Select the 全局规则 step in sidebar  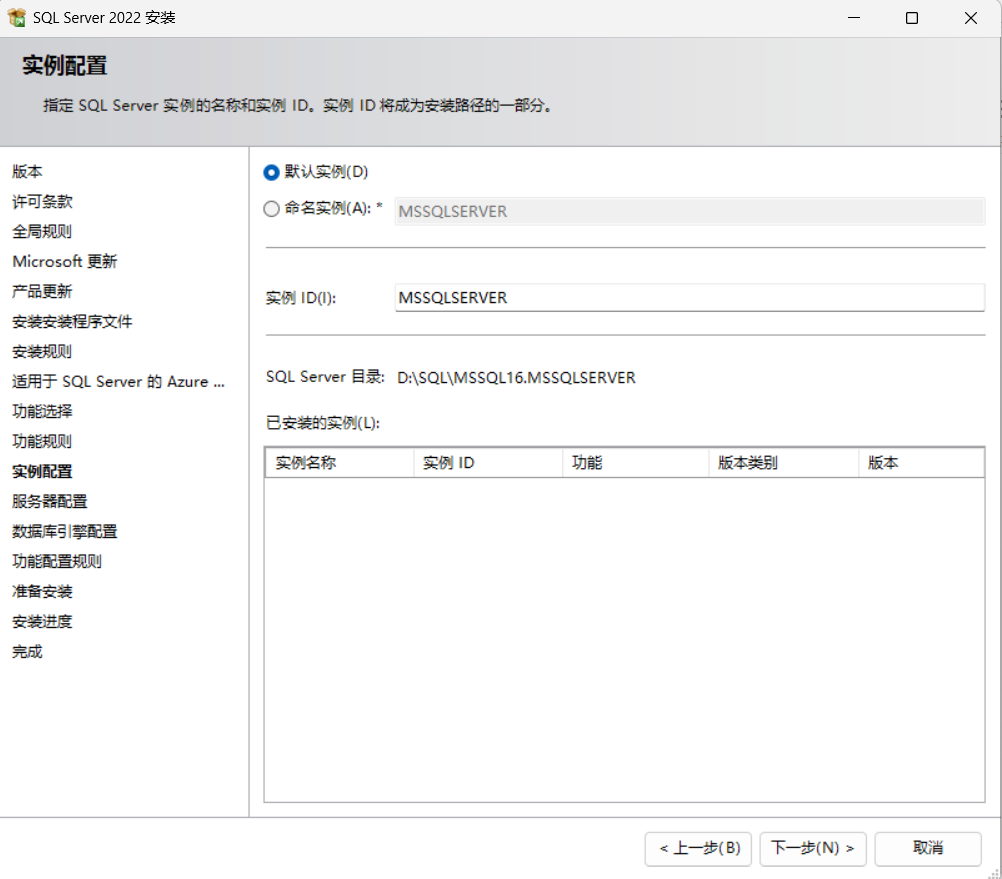[42, 232]
